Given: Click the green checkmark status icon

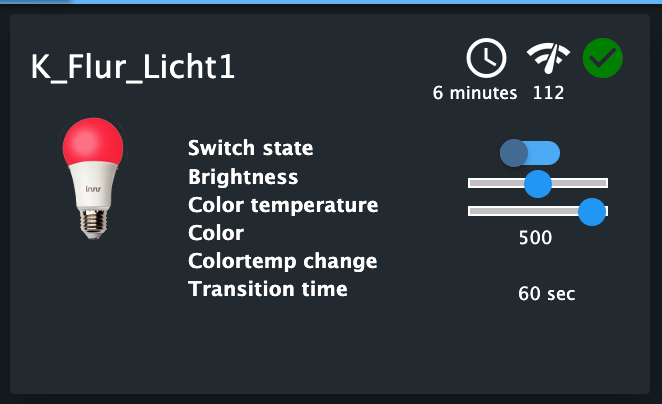Looking at the screenshot, I should tap(603, 58).
